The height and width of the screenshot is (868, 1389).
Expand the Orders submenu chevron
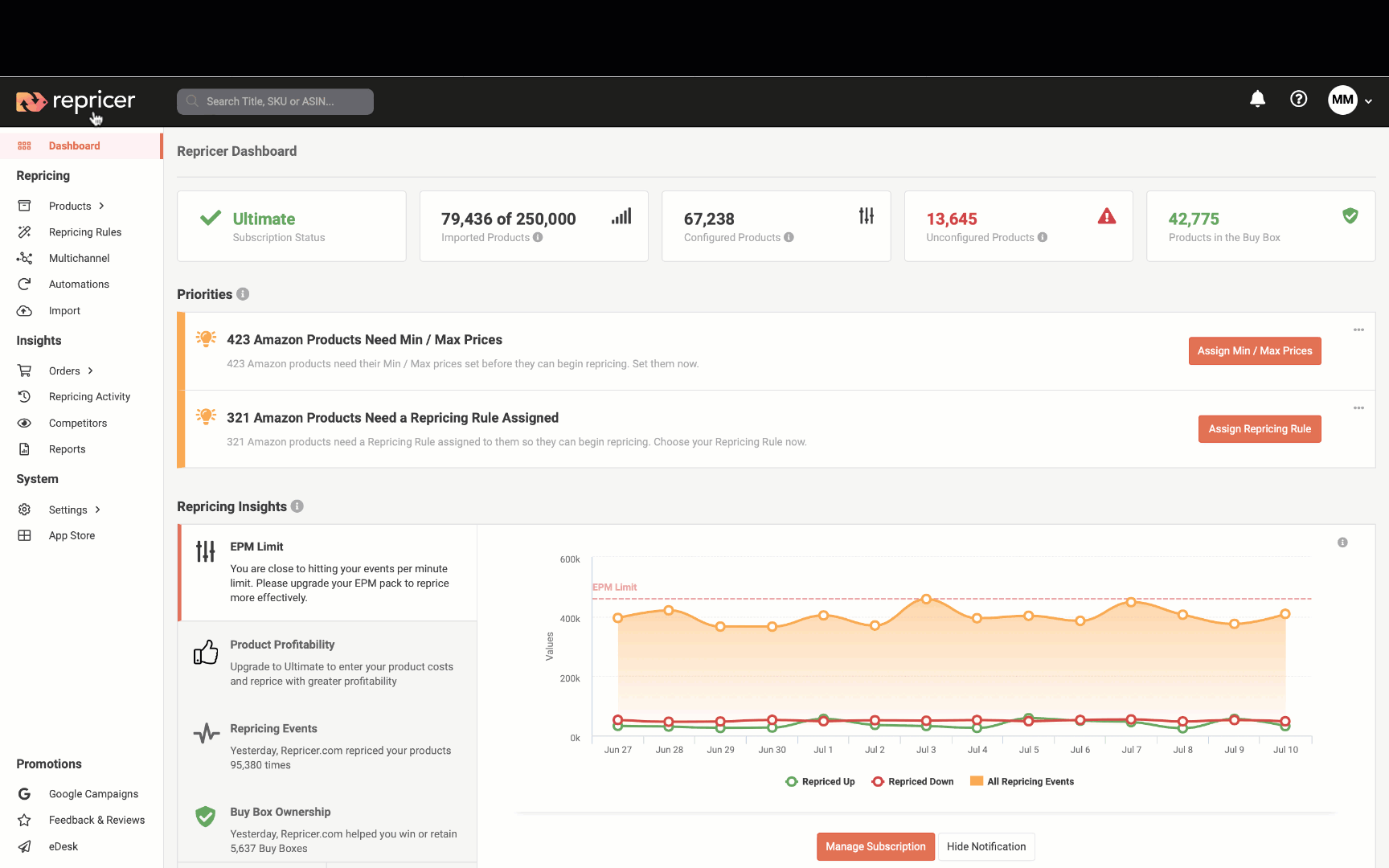(x=91, y=371)
